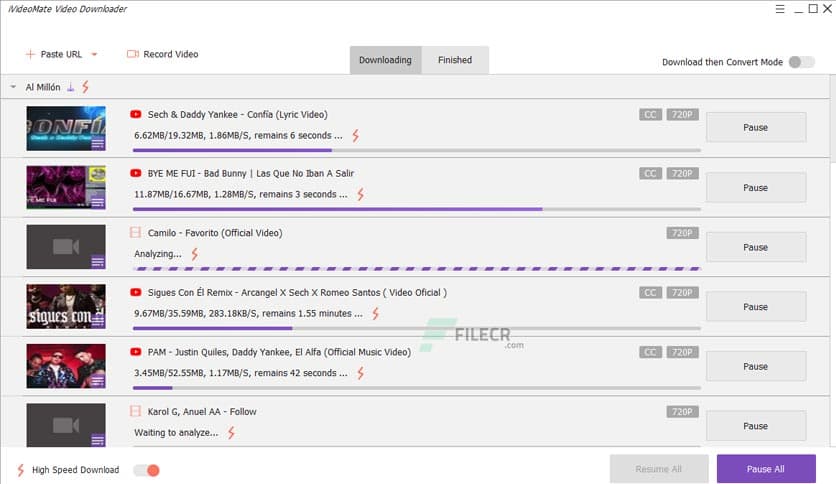Pause the BYE ME FUI download
This screenshot has width=836, height=484.
755,188
